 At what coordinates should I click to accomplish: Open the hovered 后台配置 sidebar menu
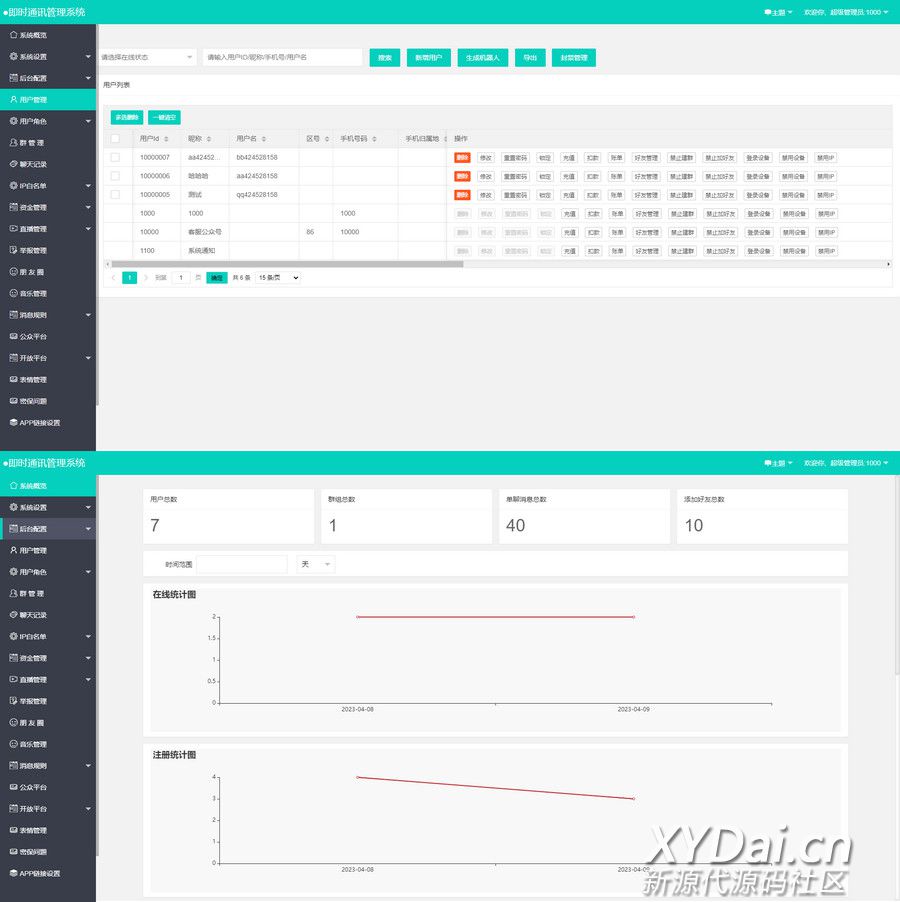click(x=48, y=529)
